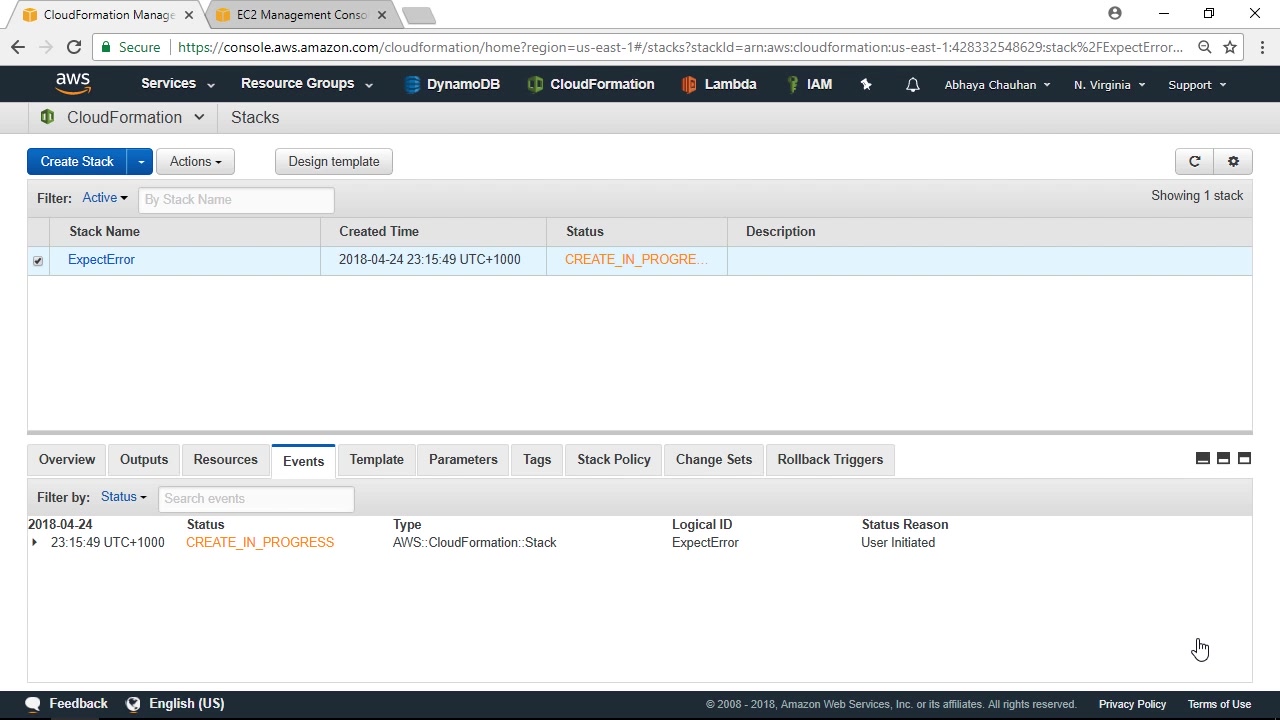This screenshot has height=720, width=1280.
Task: Switch to the Change Sets tab
Action: [x=714, y=459]
